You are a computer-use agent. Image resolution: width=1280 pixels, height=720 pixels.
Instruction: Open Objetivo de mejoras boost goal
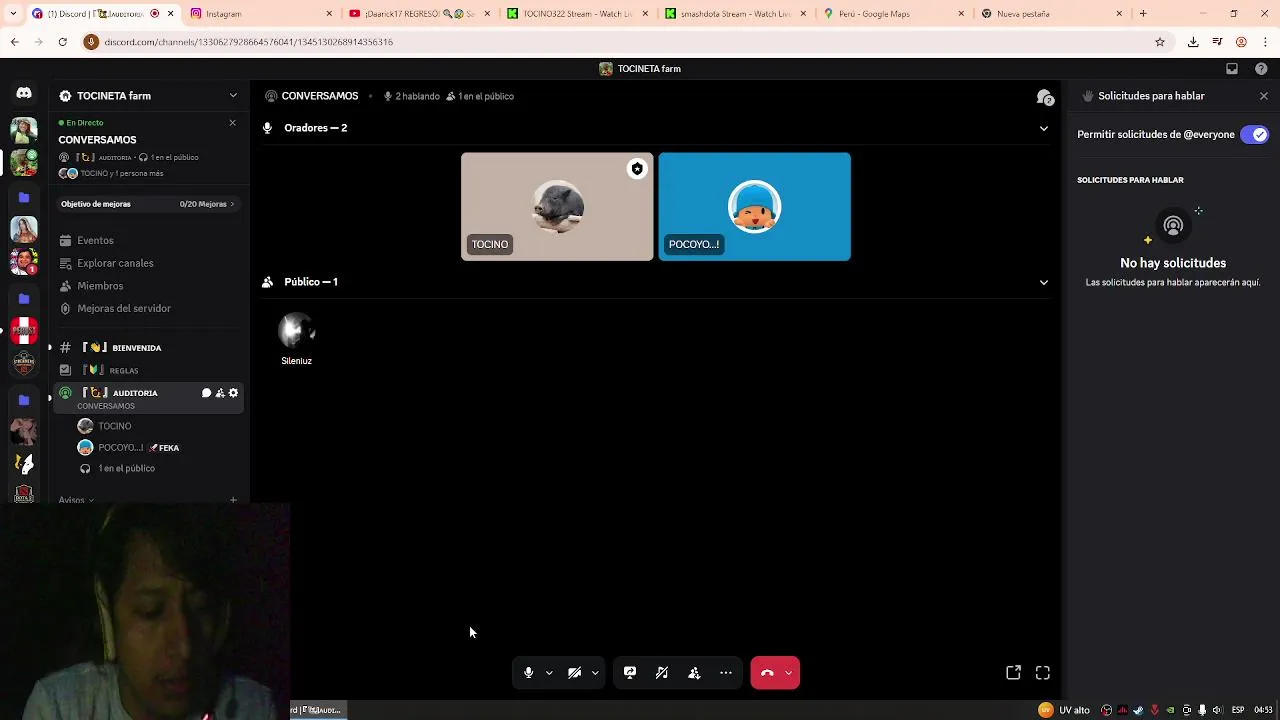click(148, 204)
